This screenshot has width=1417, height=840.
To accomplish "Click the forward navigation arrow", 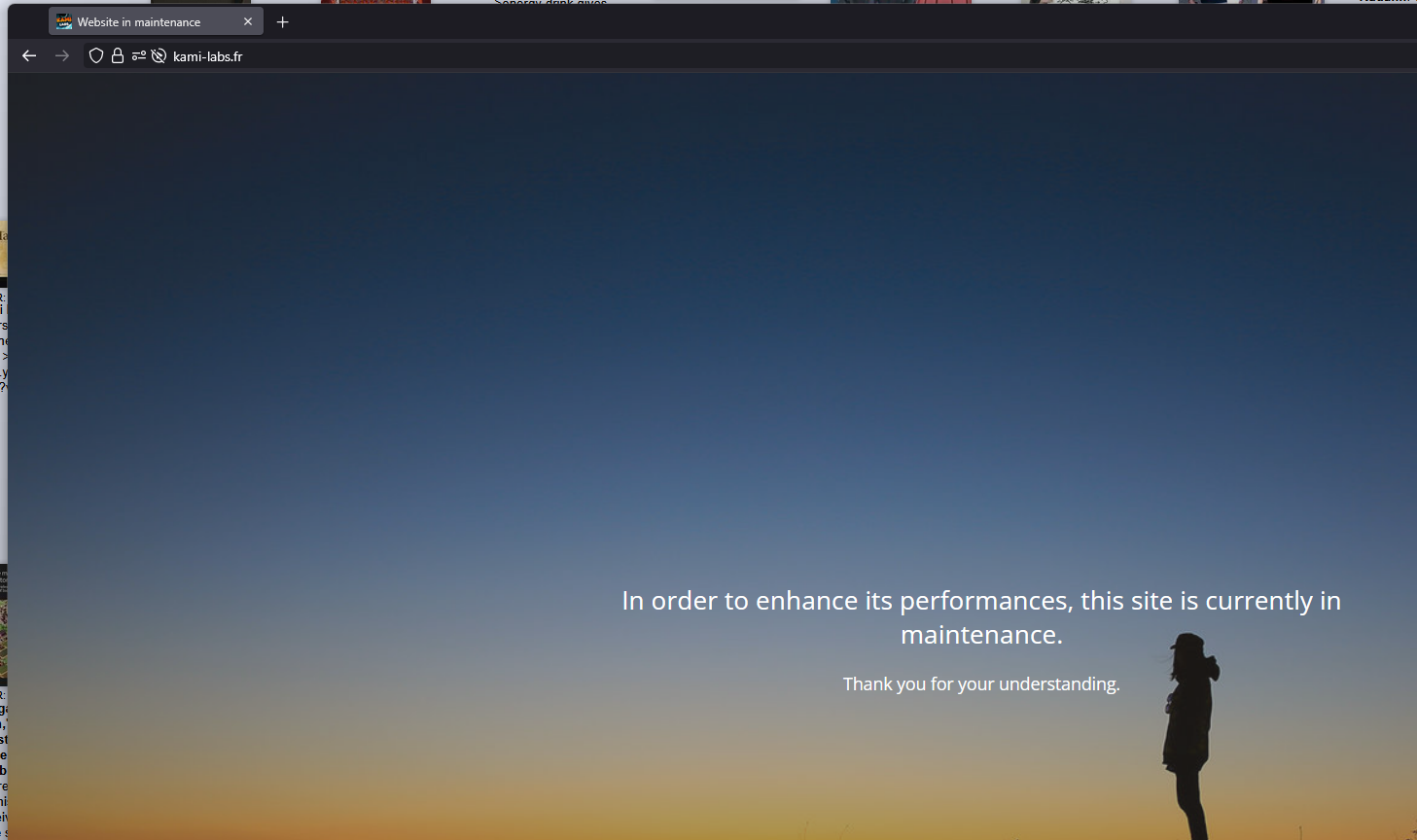I will pyautogui.click(x=62, y=56).
